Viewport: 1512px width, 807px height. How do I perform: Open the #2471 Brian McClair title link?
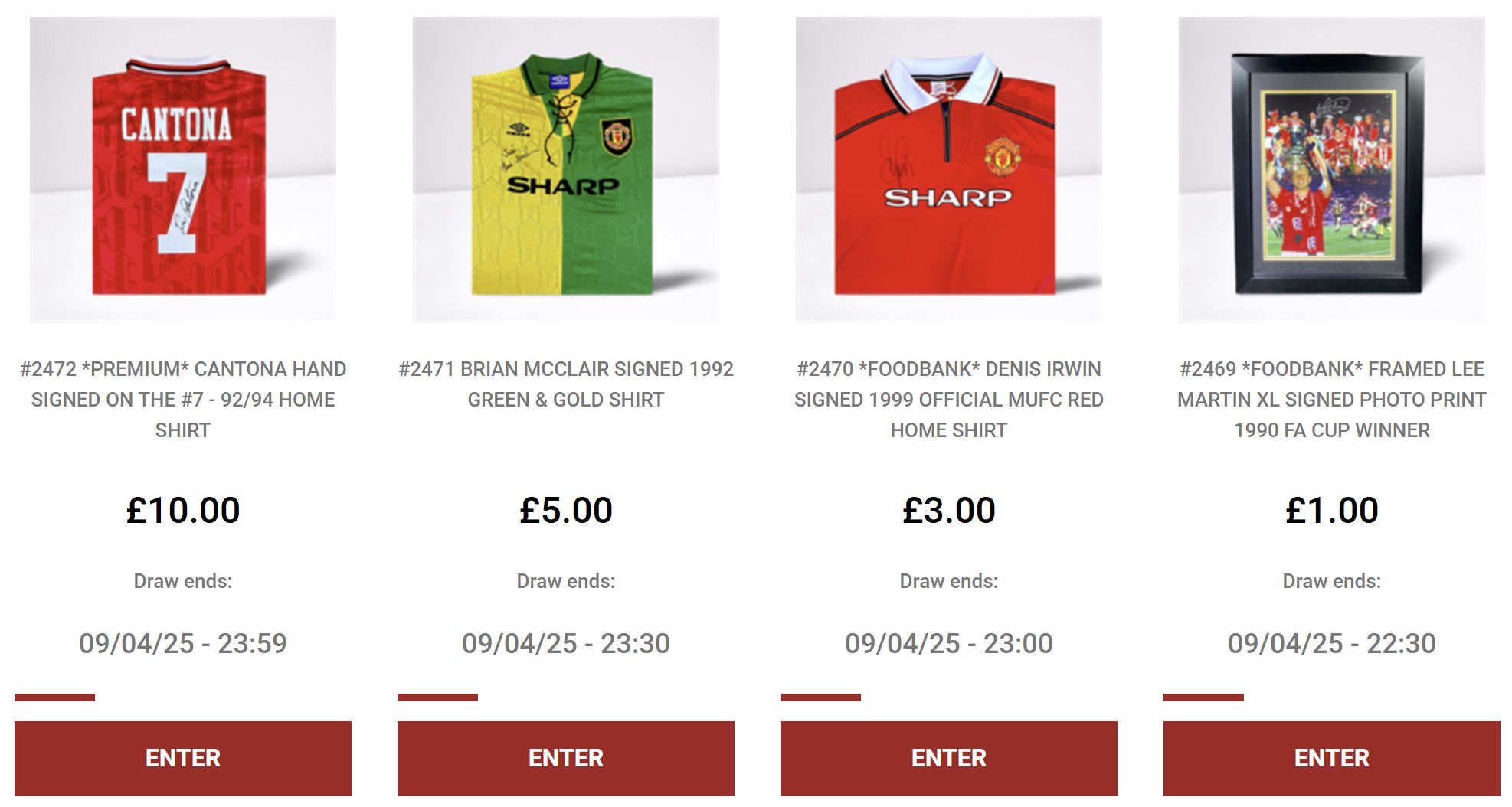point(566,384)
